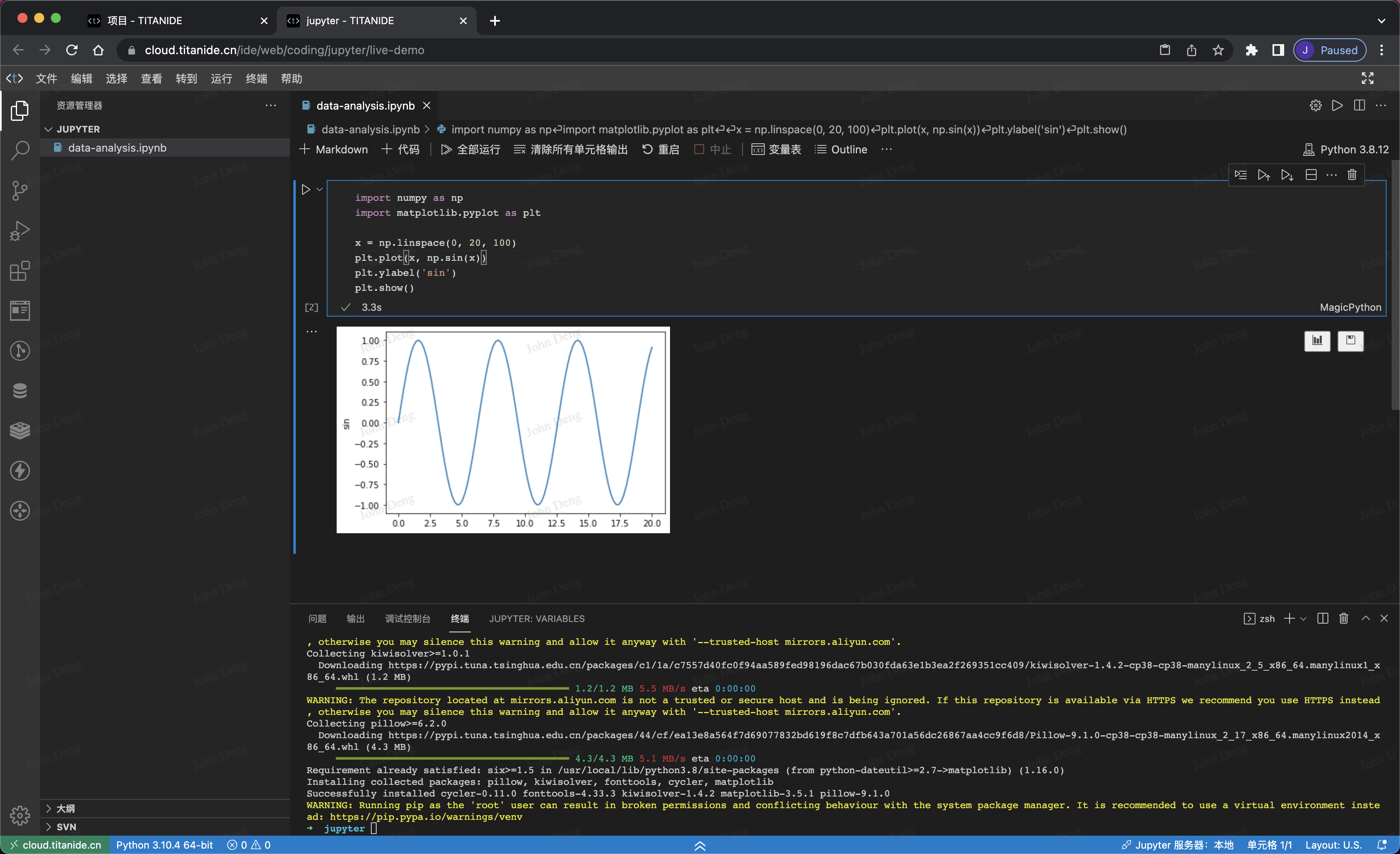Open Source Control view
Image resolution: width=1400 pixels, height=854 pixels.
(20, 190)
